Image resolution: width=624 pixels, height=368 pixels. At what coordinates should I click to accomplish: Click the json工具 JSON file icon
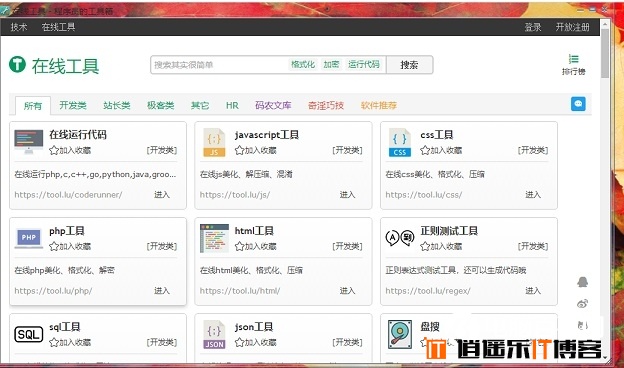(x=214, y=335)
